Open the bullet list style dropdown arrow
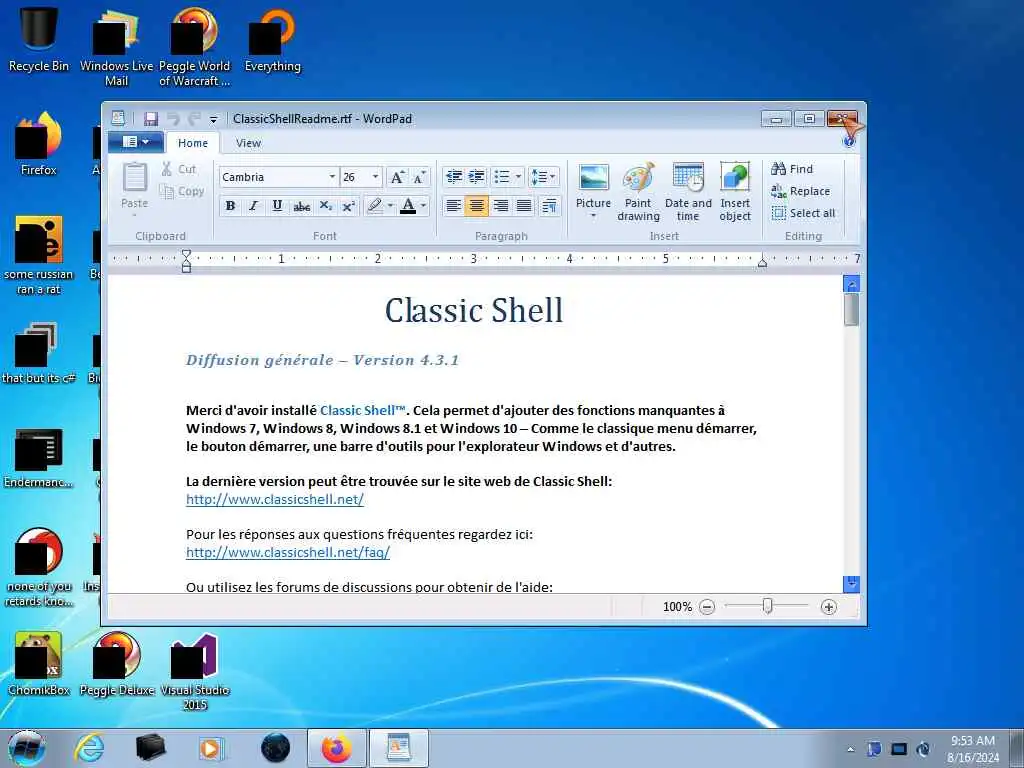The width and height of the screenshot is (1024, 768). (x=519, y=177)
